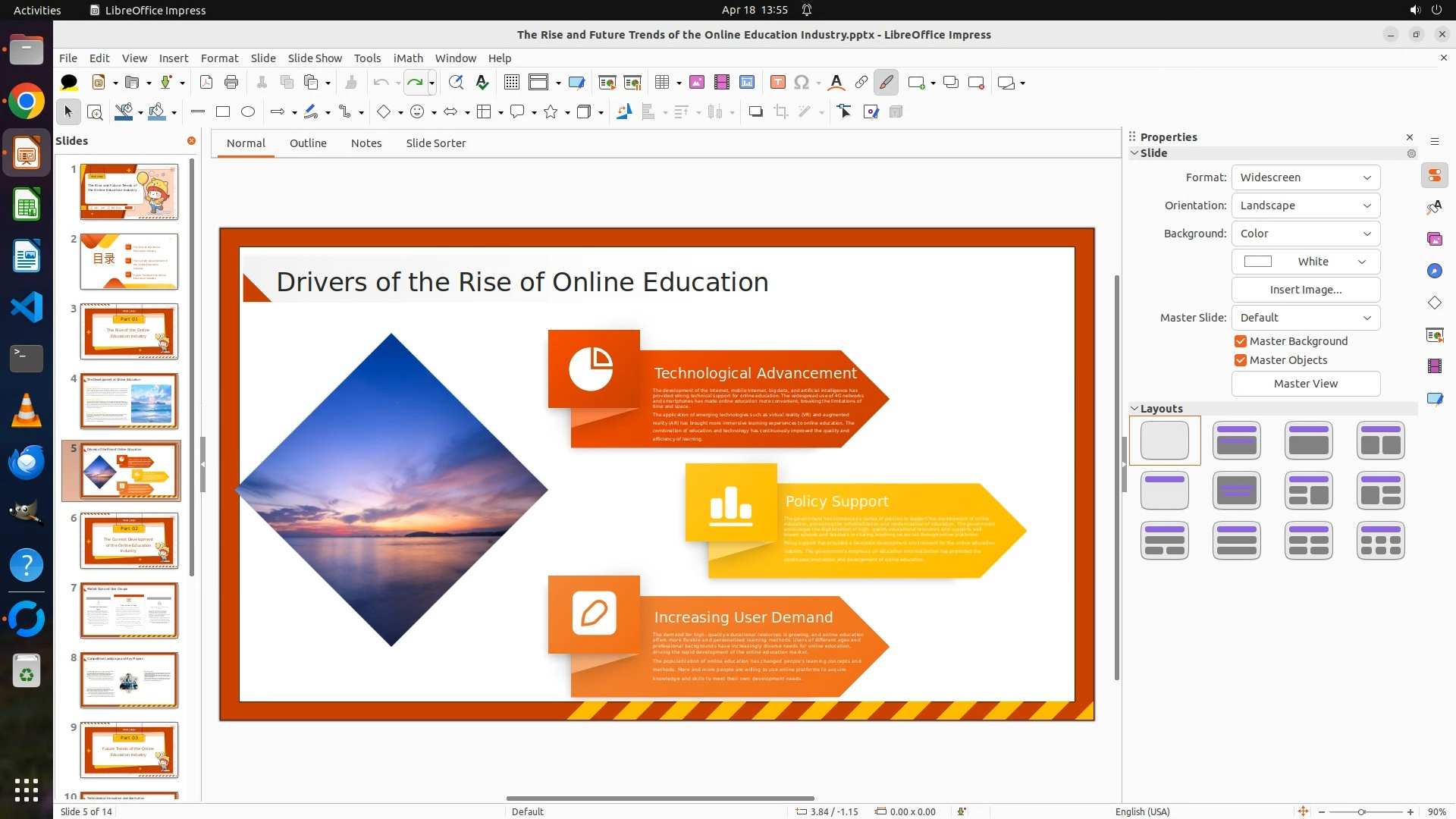Viewport: 1456px width, 819px height.
Task: Select the Ellipse drawing tool
Action: pos(248,112)
